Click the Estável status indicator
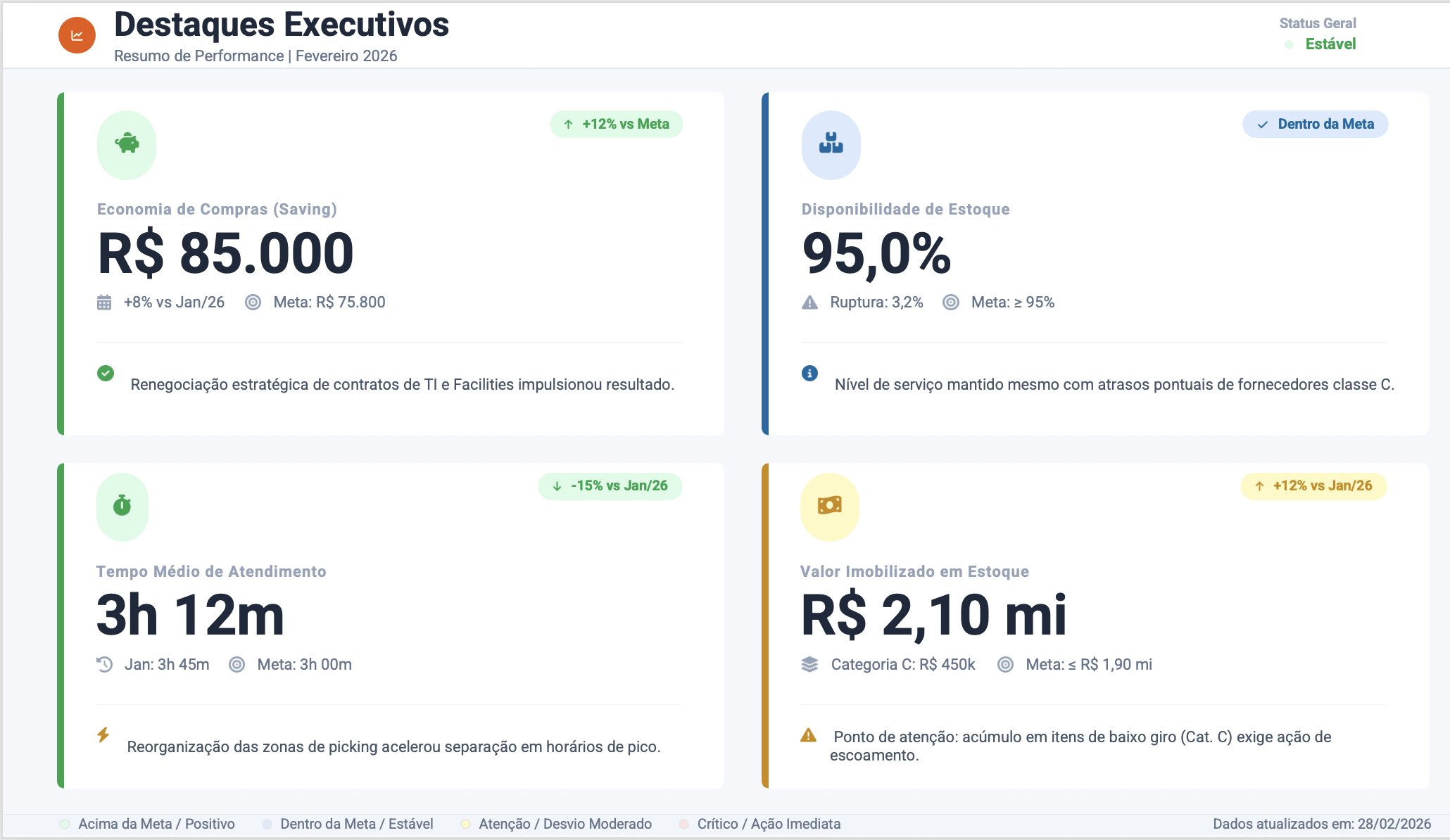Image resolution: width=1450 pixels, height=840 pixels. point(1320,44)
